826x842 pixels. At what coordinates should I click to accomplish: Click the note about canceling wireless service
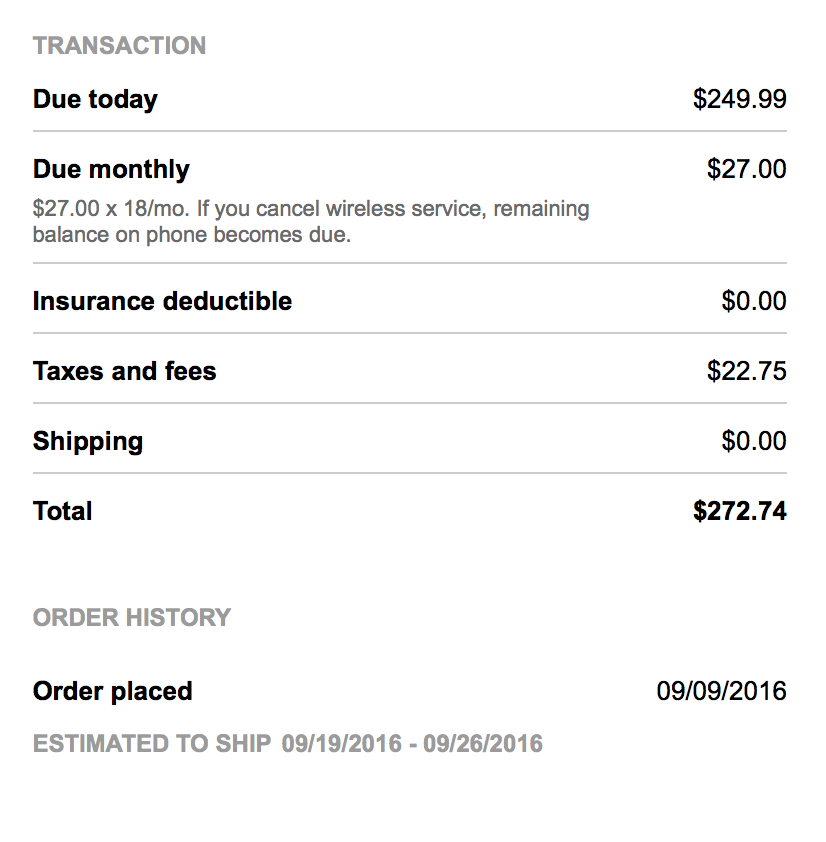[310, 223]
